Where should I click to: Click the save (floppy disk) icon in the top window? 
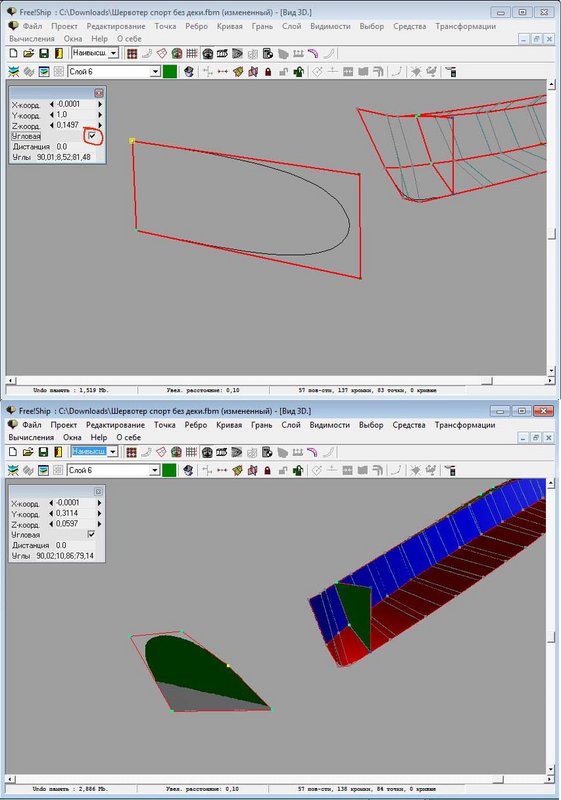(x=44, y=53)
